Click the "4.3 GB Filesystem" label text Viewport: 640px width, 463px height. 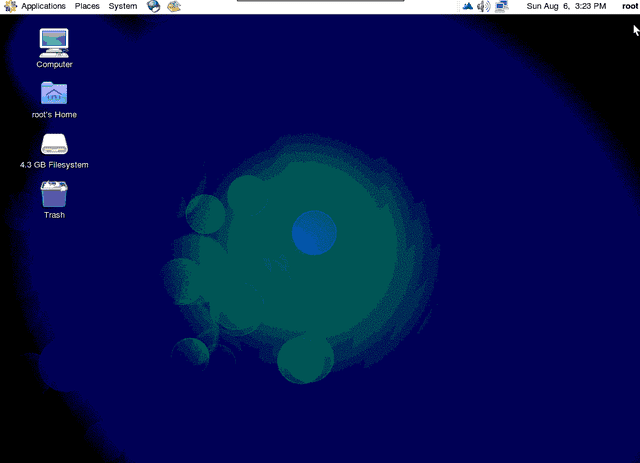tap(54, 165)
